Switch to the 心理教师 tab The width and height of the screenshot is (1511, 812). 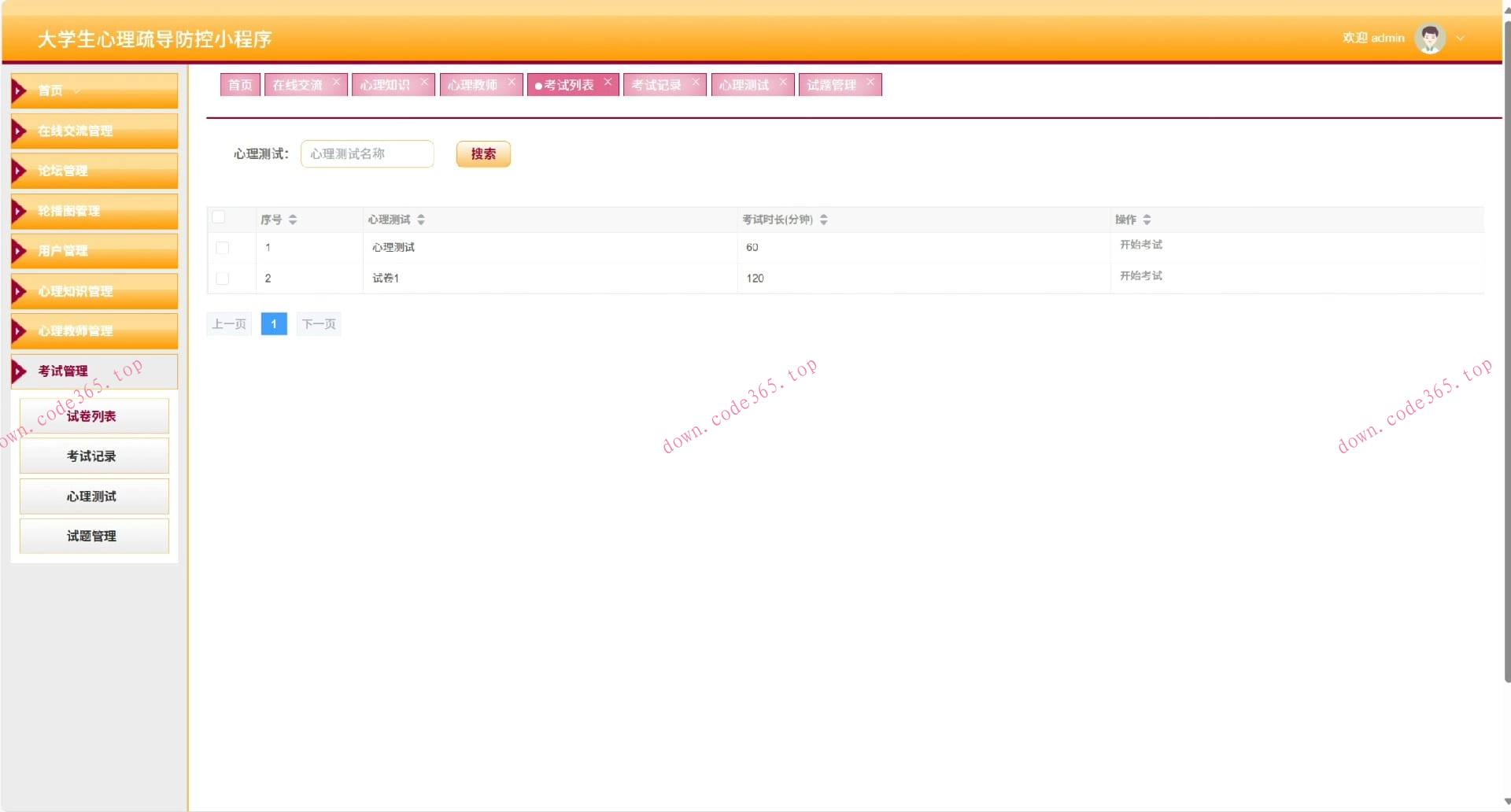472,85
